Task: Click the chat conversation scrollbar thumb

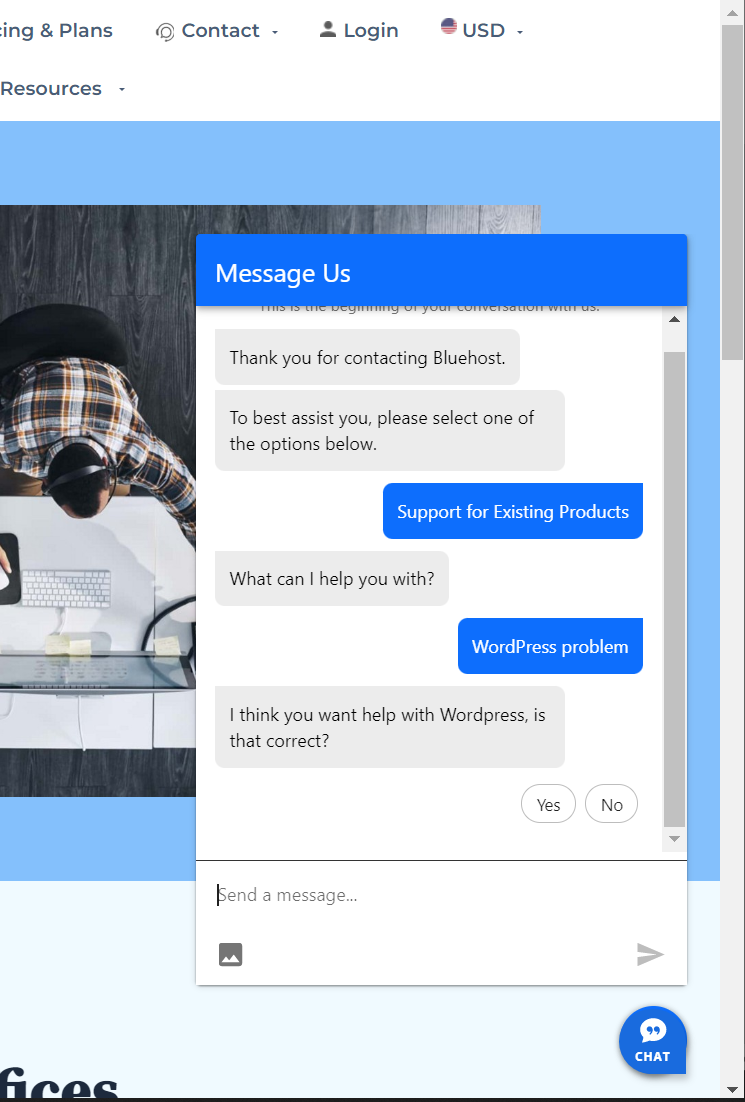Action: 675,589
